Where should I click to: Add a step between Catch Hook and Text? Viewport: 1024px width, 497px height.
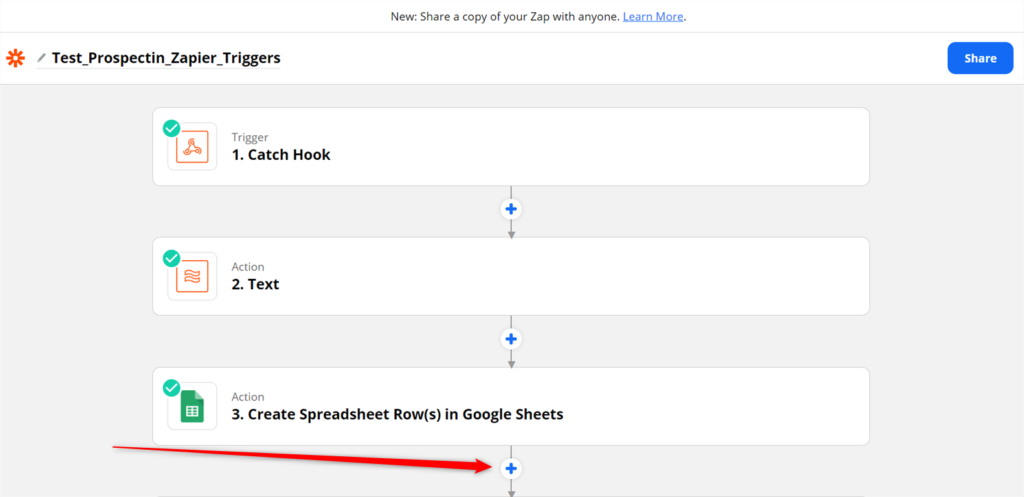(511, 210)
